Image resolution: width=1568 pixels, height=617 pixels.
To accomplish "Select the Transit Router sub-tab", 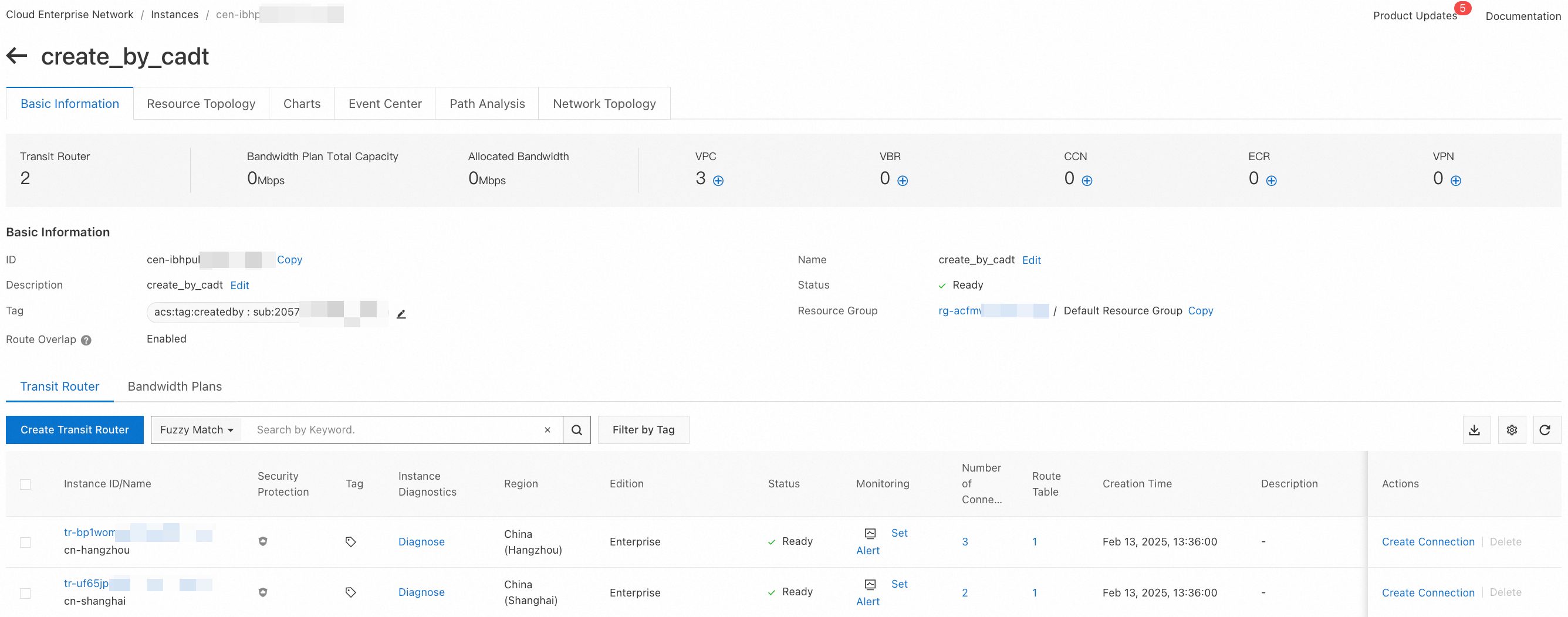I will point(60,387).
